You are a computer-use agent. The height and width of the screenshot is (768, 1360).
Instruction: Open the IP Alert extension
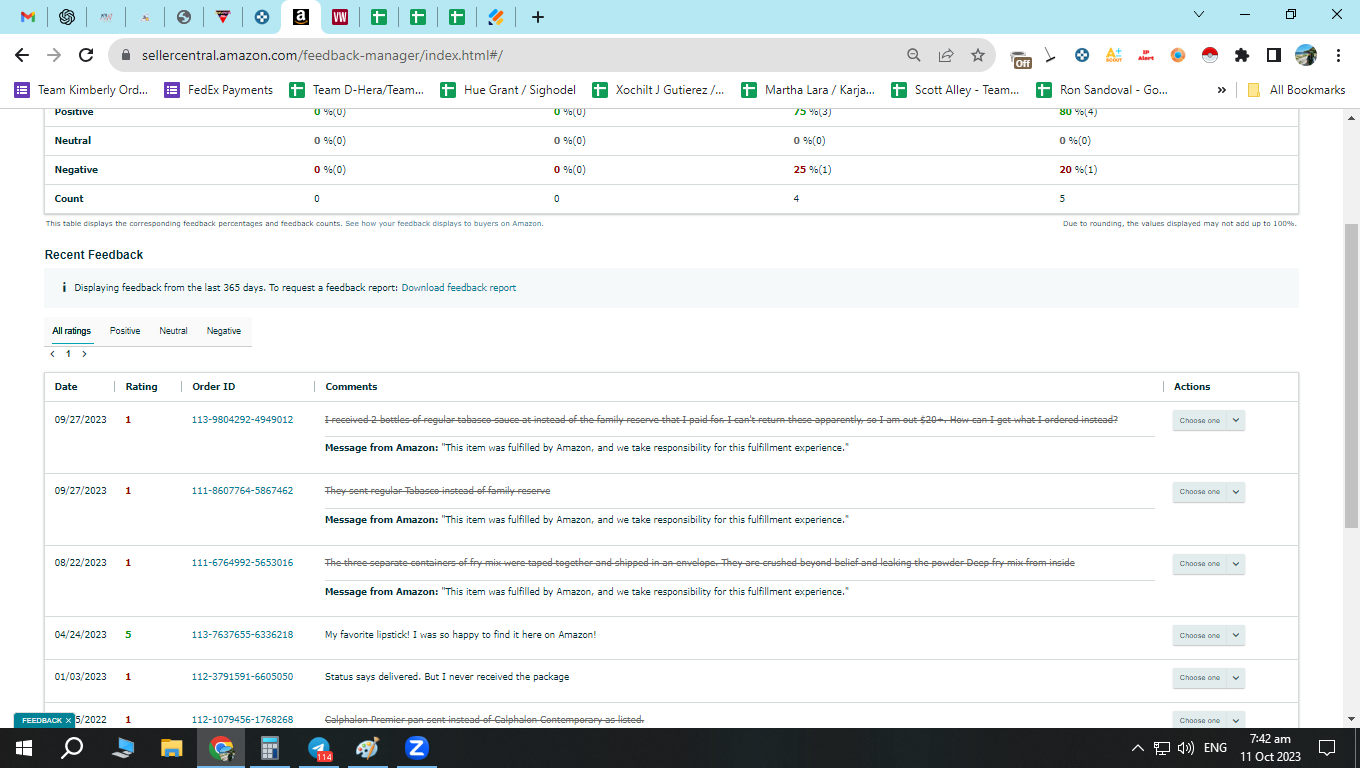coord(1146,55)
